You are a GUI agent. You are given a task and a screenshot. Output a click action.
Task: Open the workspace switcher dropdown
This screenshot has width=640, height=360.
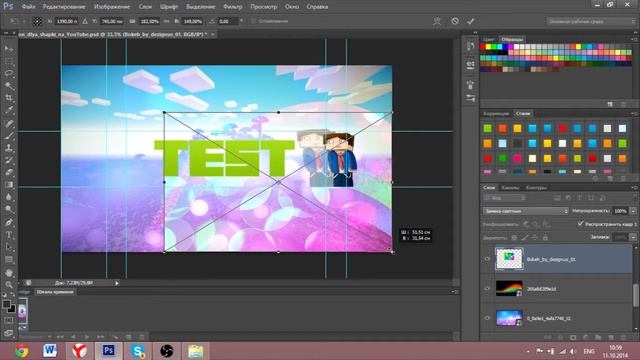[x=591, y=21]
